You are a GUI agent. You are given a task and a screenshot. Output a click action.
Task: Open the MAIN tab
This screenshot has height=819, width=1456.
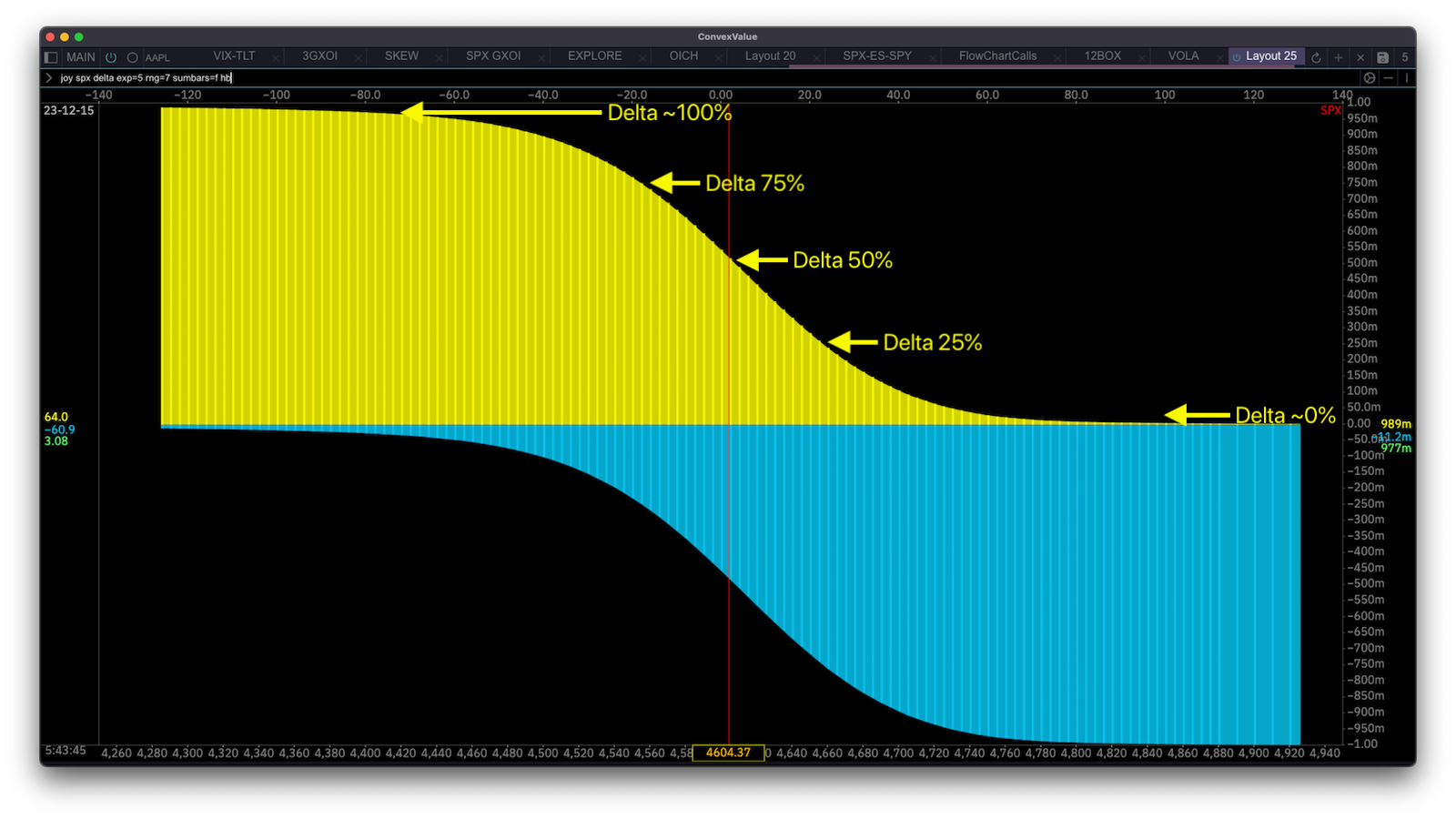(x=80, y=56)
